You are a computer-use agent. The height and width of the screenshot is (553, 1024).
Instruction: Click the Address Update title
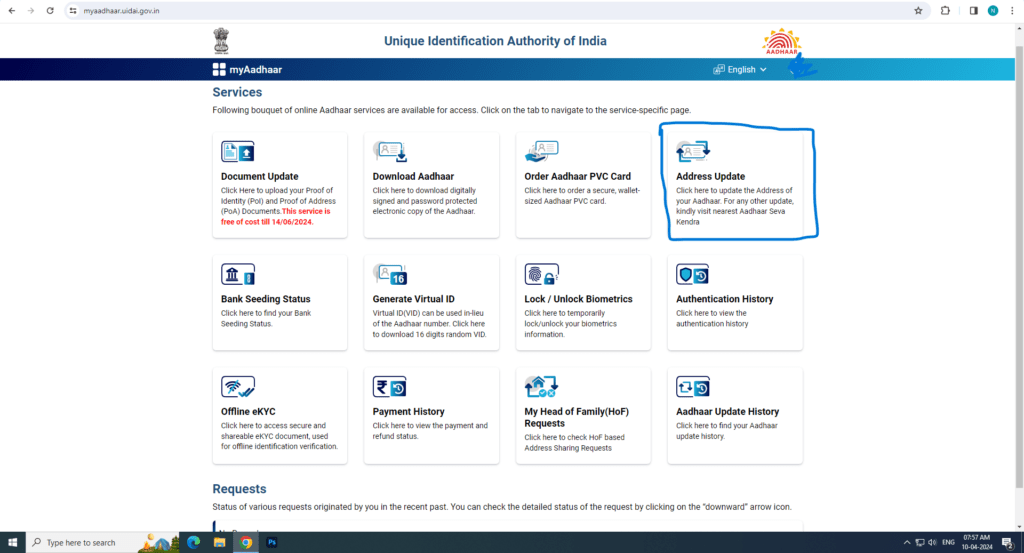pyautogui.click(x=711, y=176)
